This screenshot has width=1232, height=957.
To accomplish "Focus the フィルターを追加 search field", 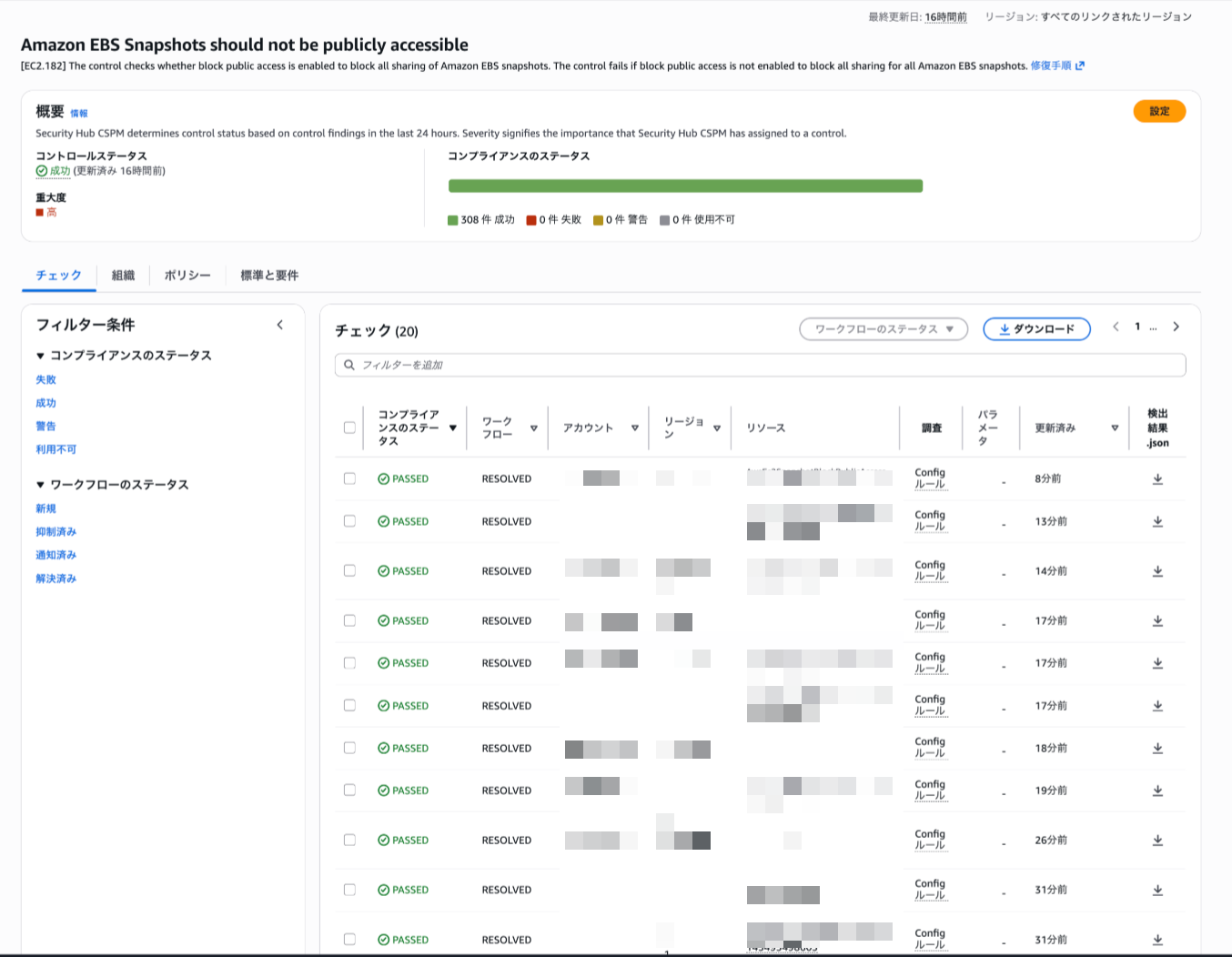I will point(761,365).
